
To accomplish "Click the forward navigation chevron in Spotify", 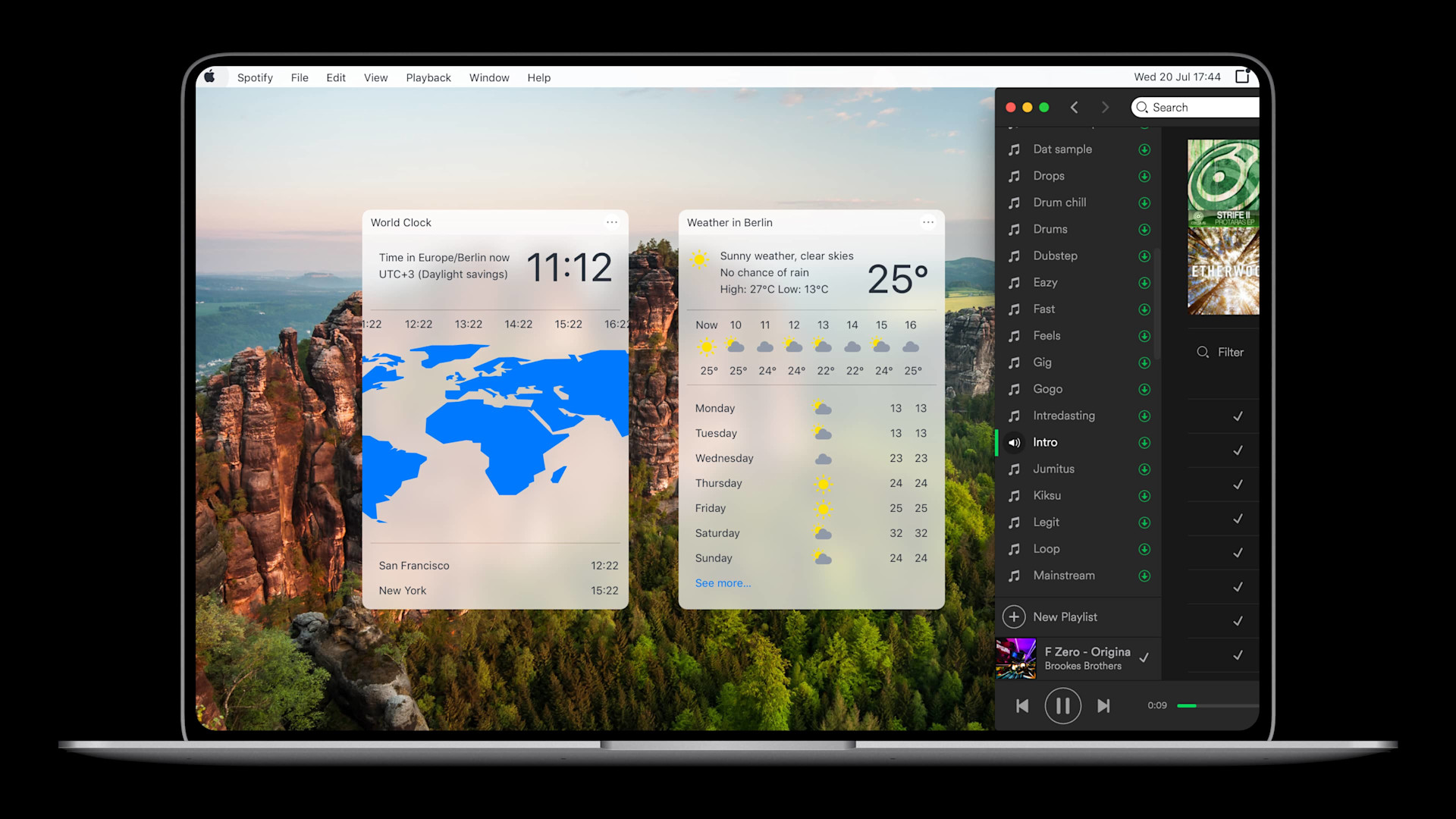I will point(1105,108).
